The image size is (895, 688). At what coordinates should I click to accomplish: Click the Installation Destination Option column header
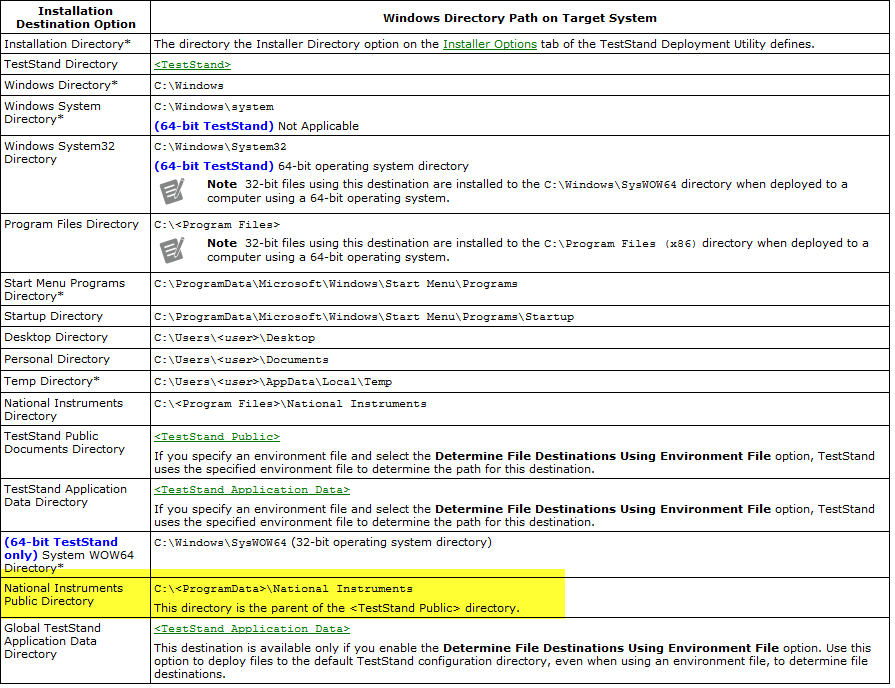(x=75, y=17)
